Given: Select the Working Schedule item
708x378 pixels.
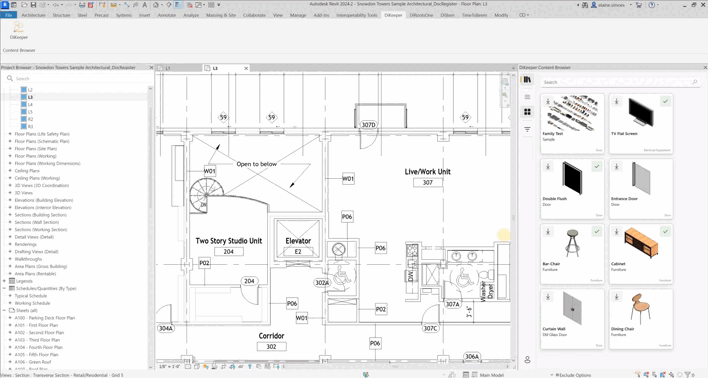Looking at the screenshot, I should click(x=33, y=303).
